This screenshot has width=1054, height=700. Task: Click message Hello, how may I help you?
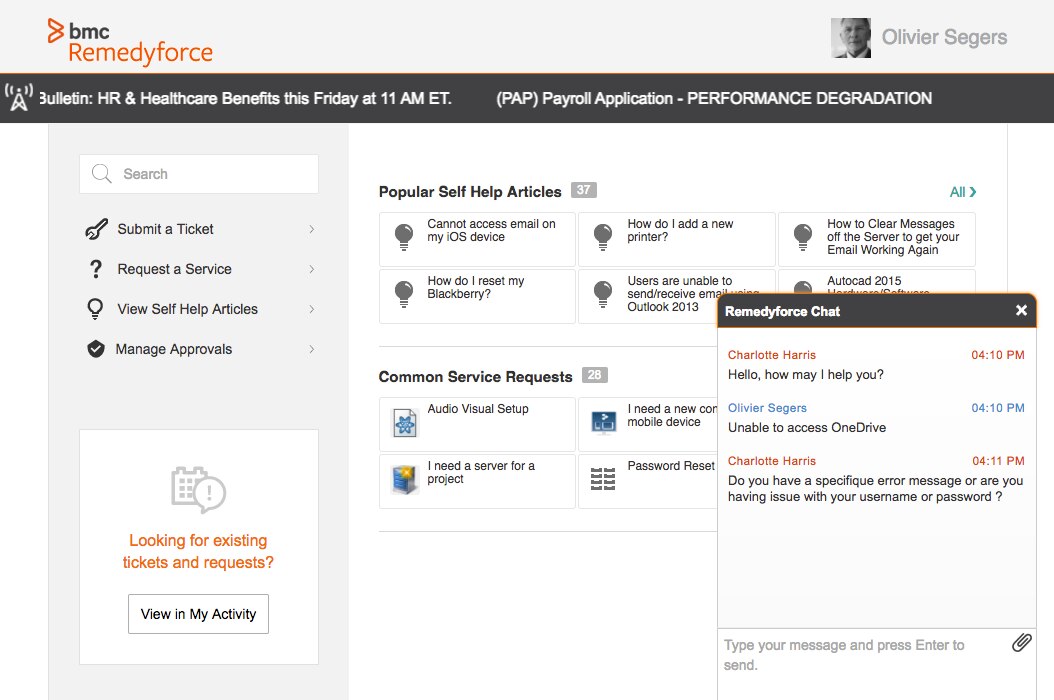pos(806,375)
